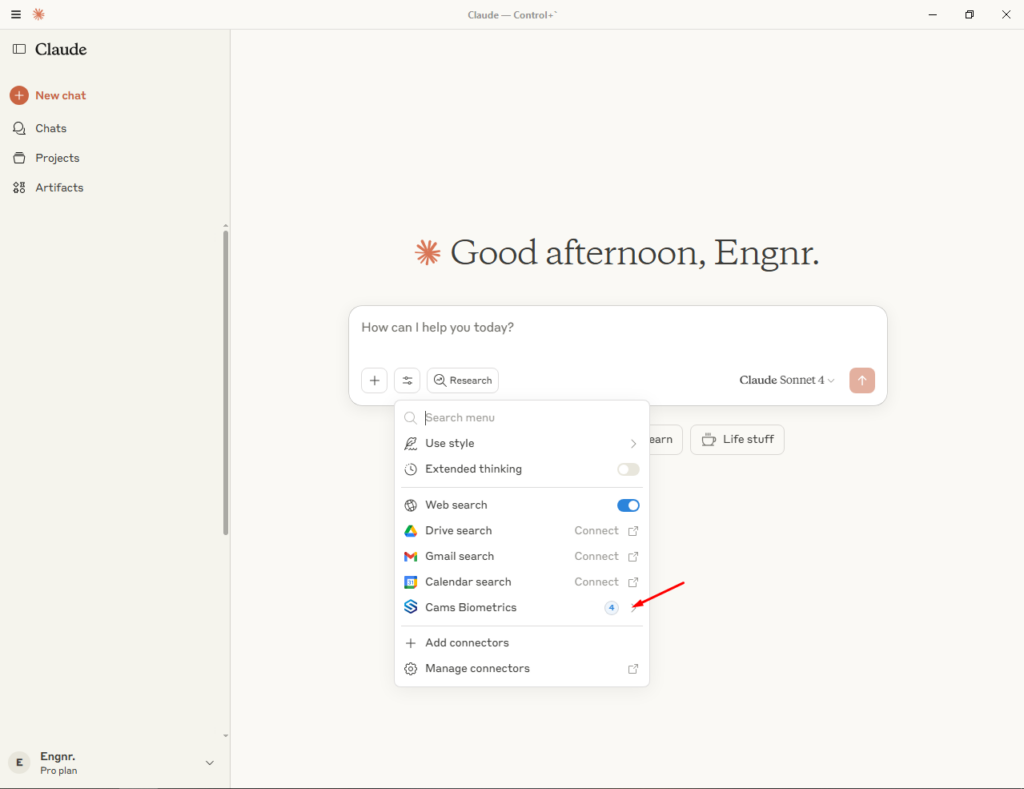This screenshot has width=1024, height=789.
Task: Click the Google Drive icon
Action: coord(410,530)
